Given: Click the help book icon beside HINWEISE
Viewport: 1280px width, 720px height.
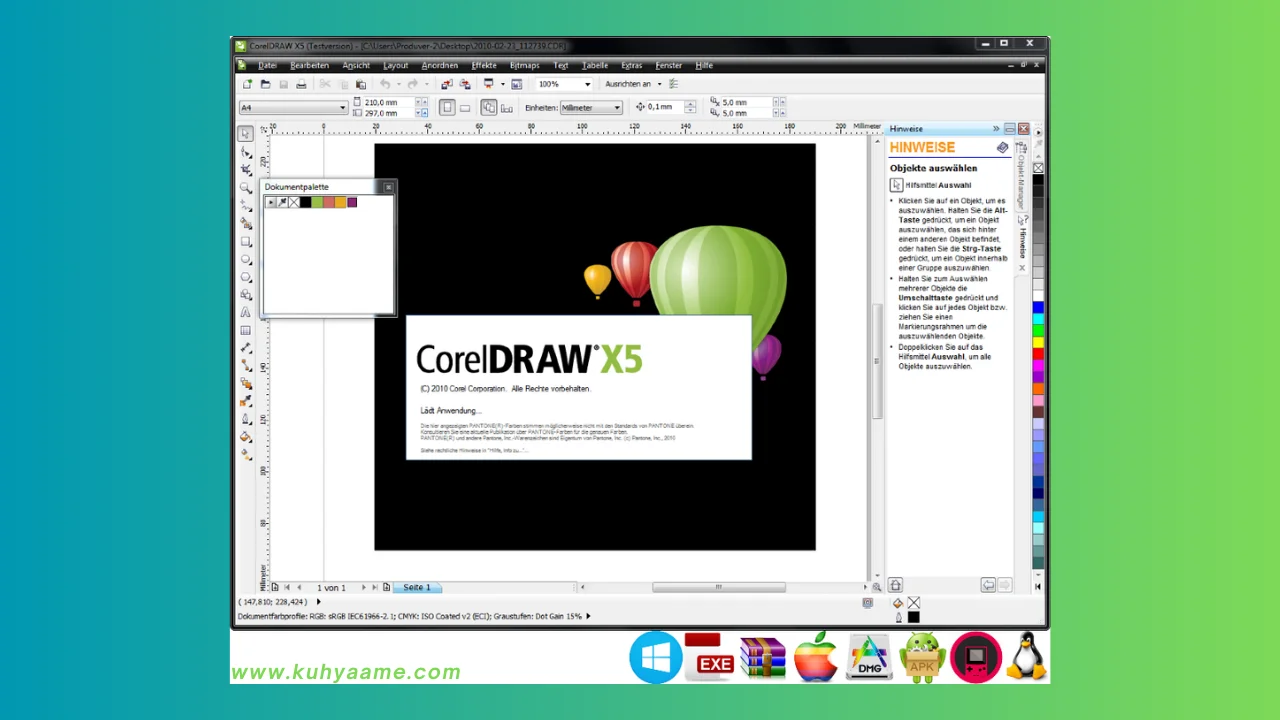Looking at the screenshot, I should [x=1003, y=147].
